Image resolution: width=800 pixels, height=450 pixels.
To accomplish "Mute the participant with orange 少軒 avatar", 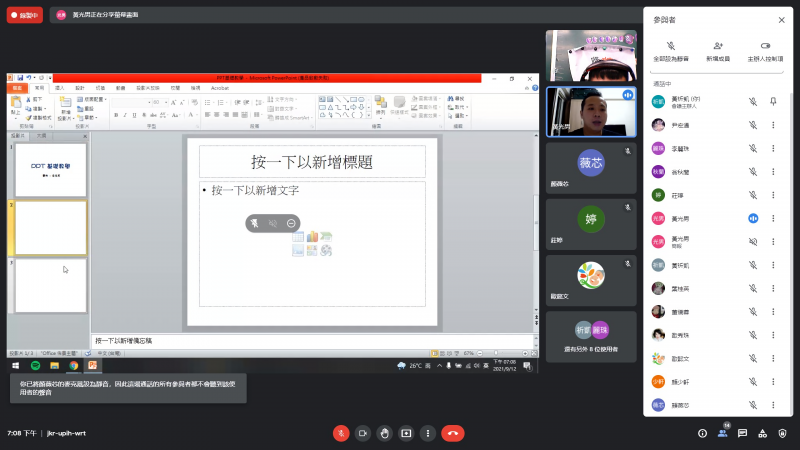I will [x=753, y=382].
